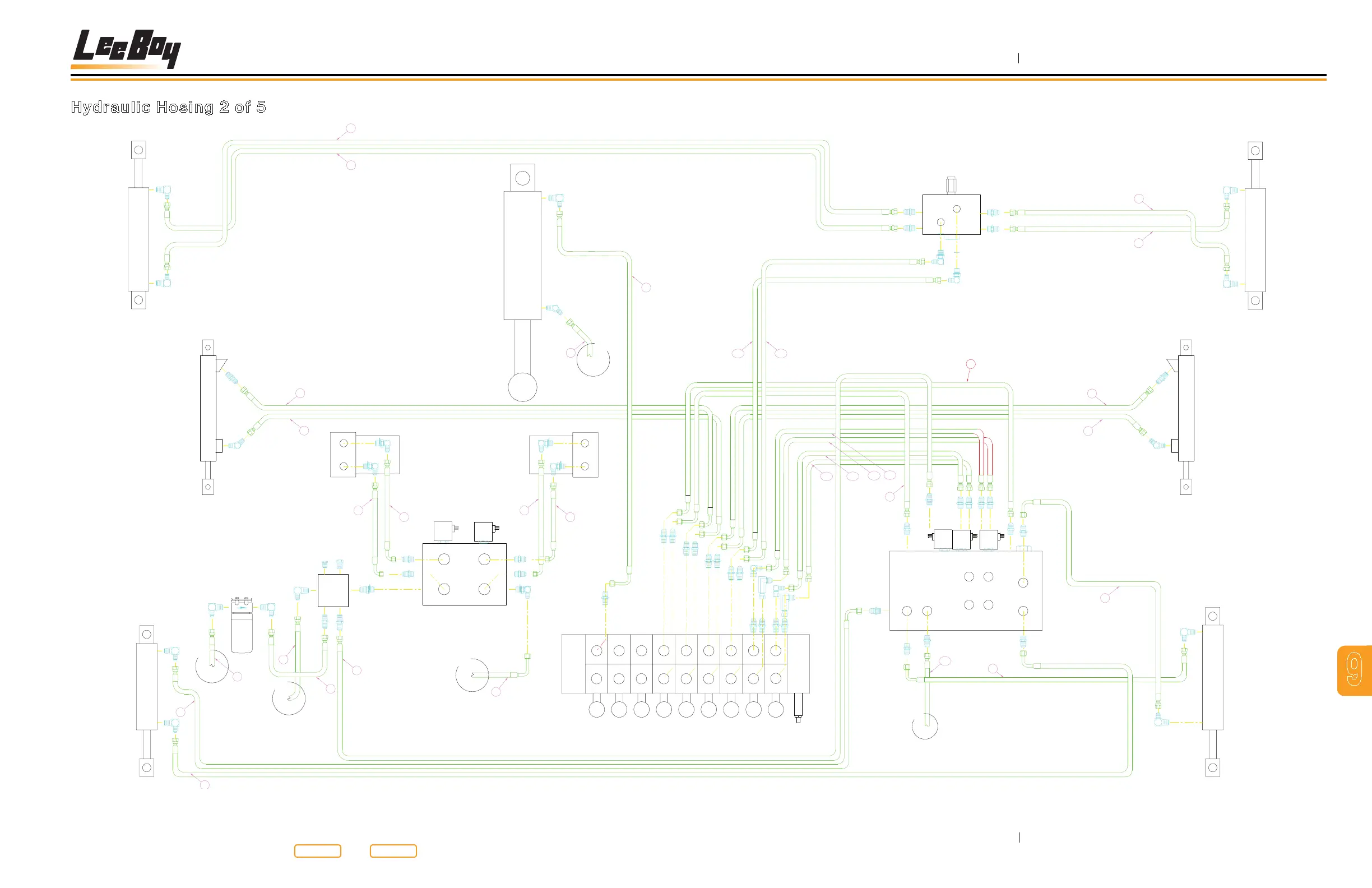Viewport: 1372px width, 888px height.
Task: Click the lever handle on valve bank's right end
Action: (x=798, y=707)
